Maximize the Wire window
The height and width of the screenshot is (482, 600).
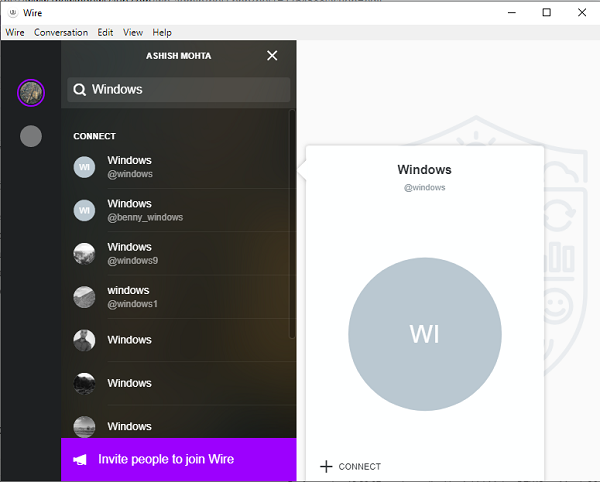(x=547, y=13)
